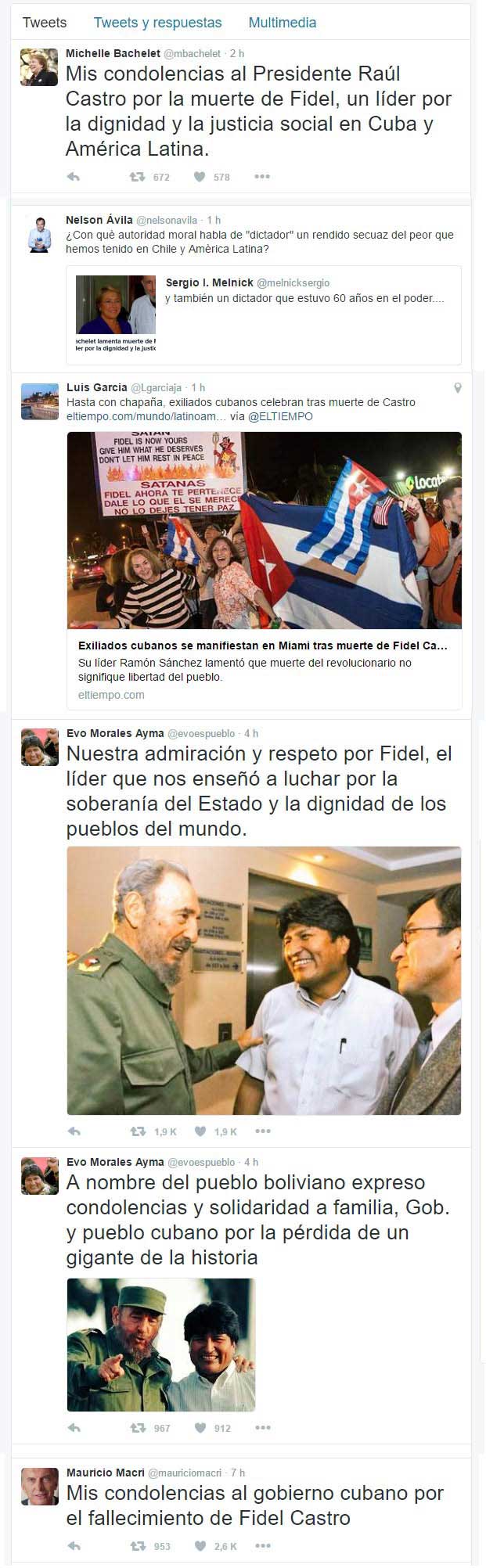Reply to Michelle Bachelet's condolences tweet

(x=74, y=177)
